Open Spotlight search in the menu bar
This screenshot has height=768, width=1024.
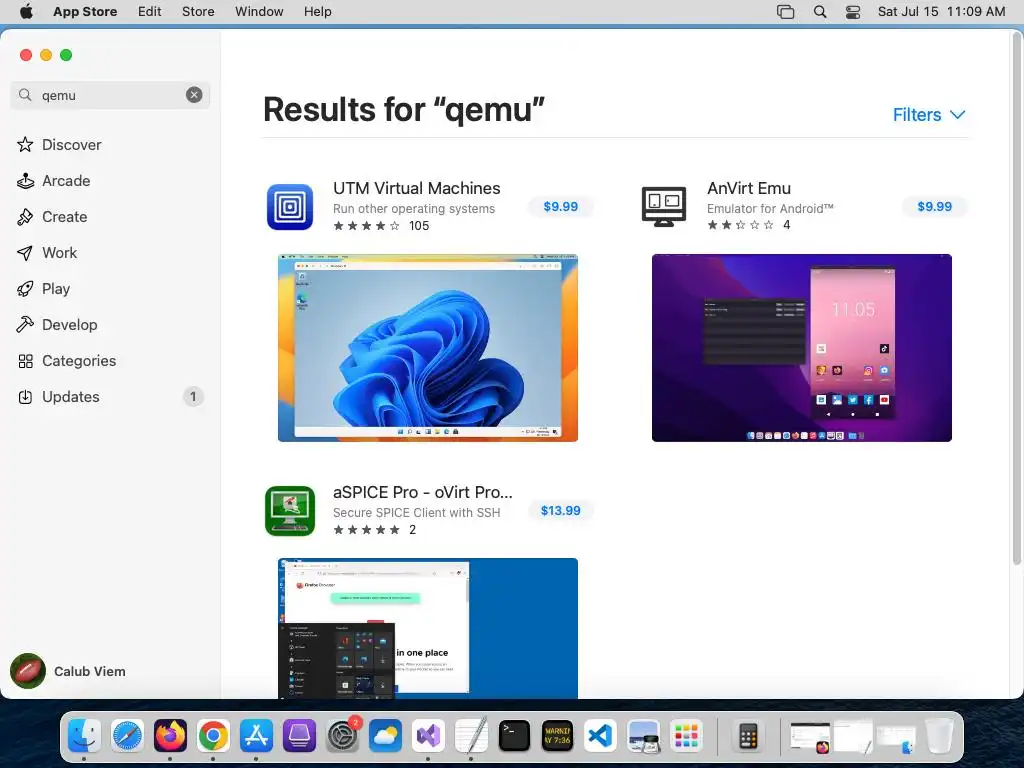click(x=820, y=12)
